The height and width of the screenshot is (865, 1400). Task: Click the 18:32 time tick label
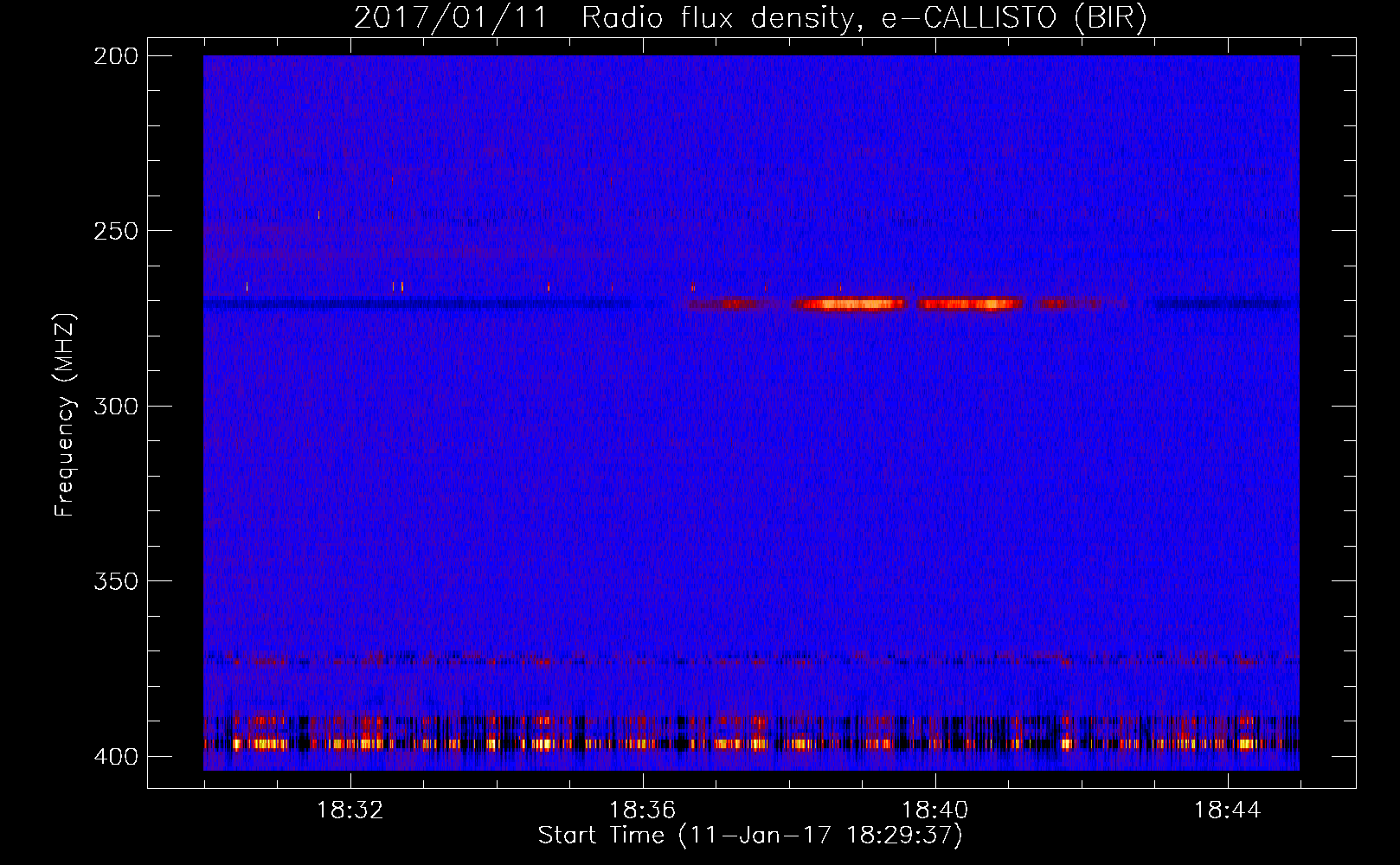click(350, 811)
